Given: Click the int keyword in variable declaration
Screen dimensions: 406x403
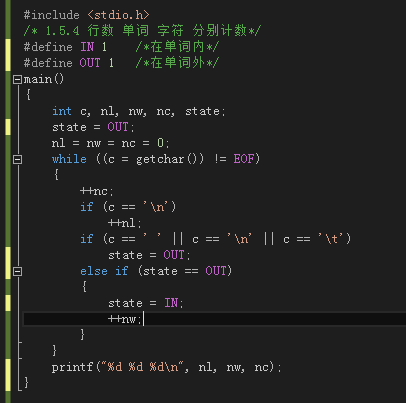Looking at the screenshot, I should 62,111.
